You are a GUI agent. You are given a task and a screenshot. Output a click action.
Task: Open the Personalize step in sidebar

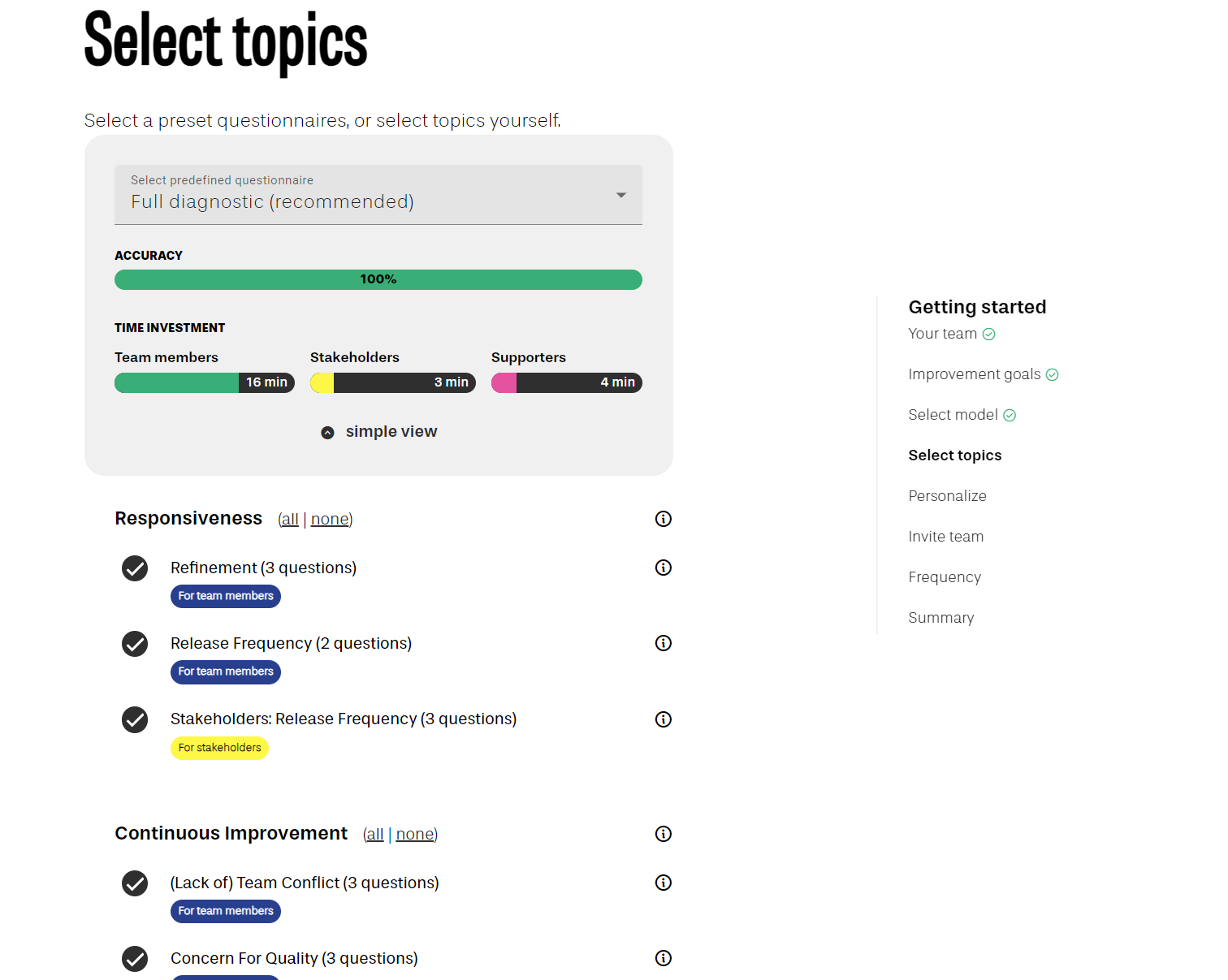pyautogui.click(x=947, y=496)
